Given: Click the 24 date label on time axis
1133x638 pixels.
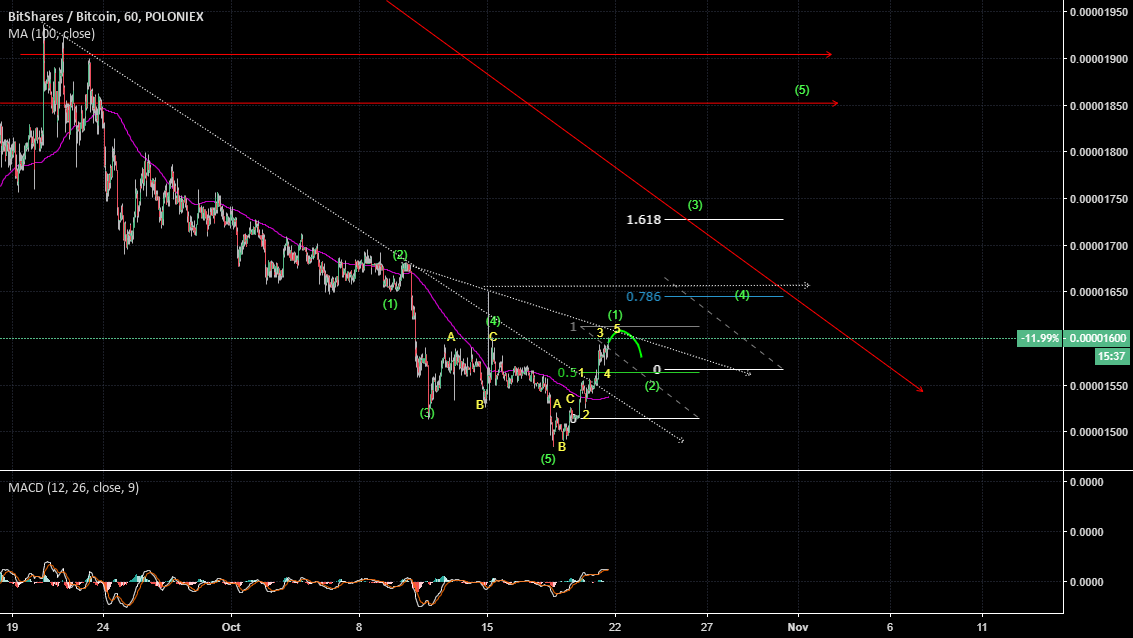Looking at the screenshot, I should [103, 626].
